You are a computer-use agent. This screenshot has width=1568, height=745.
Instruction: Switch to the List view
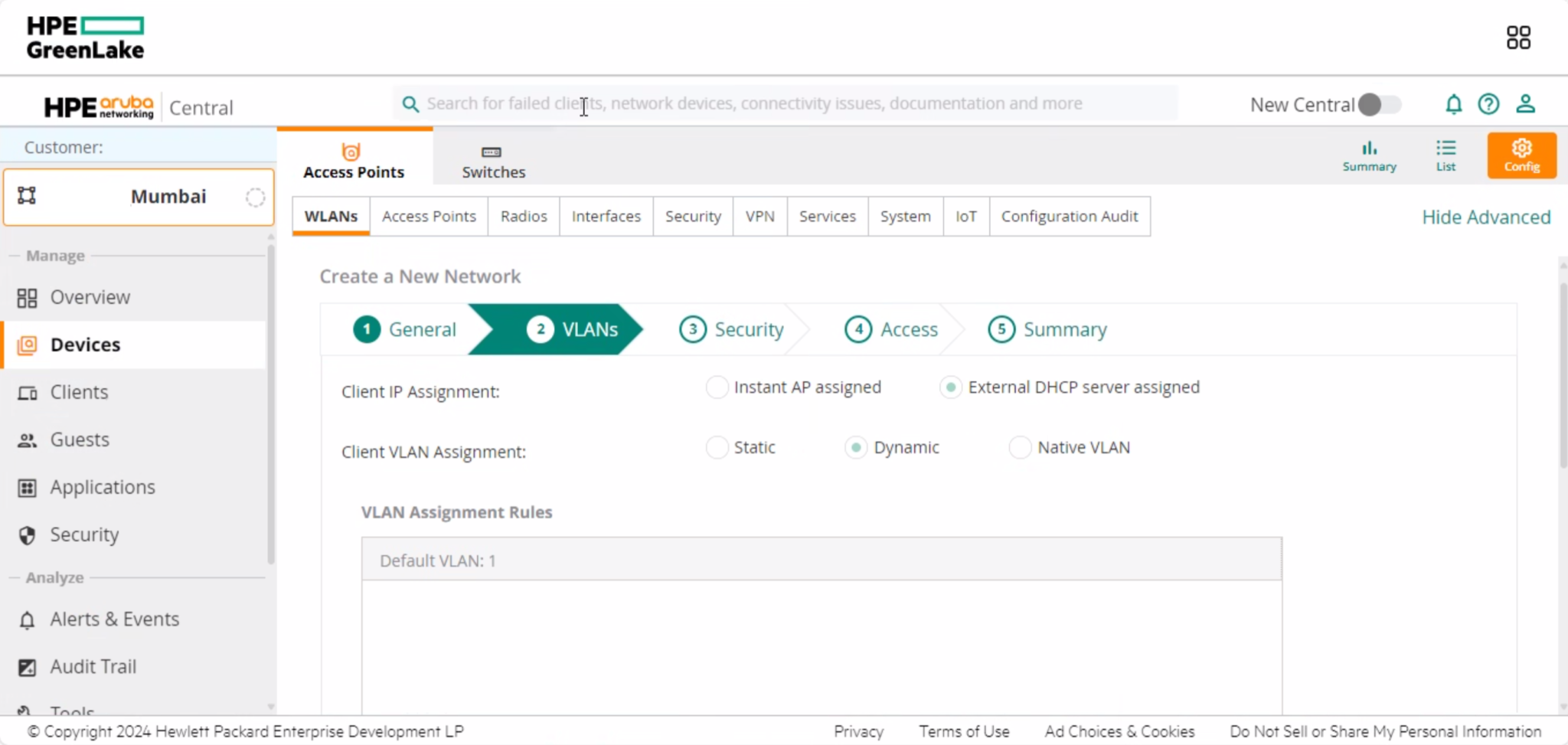[x=1446, y=155]
